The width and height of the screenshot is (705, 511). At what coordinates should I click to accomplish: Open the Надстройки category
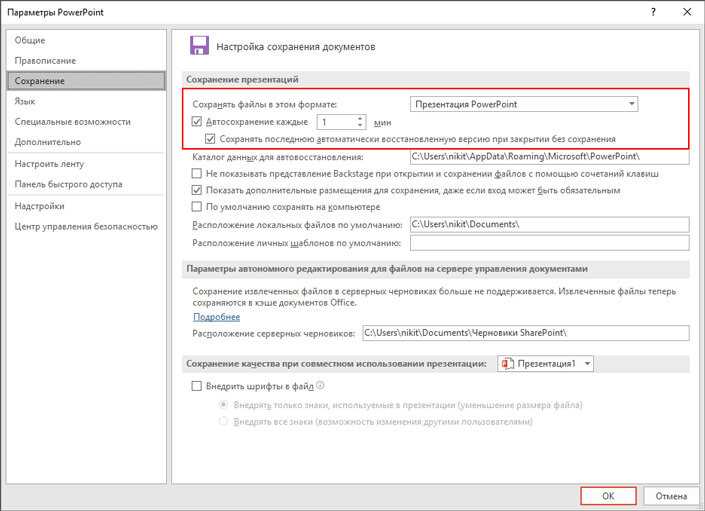[x=86, y=206]
